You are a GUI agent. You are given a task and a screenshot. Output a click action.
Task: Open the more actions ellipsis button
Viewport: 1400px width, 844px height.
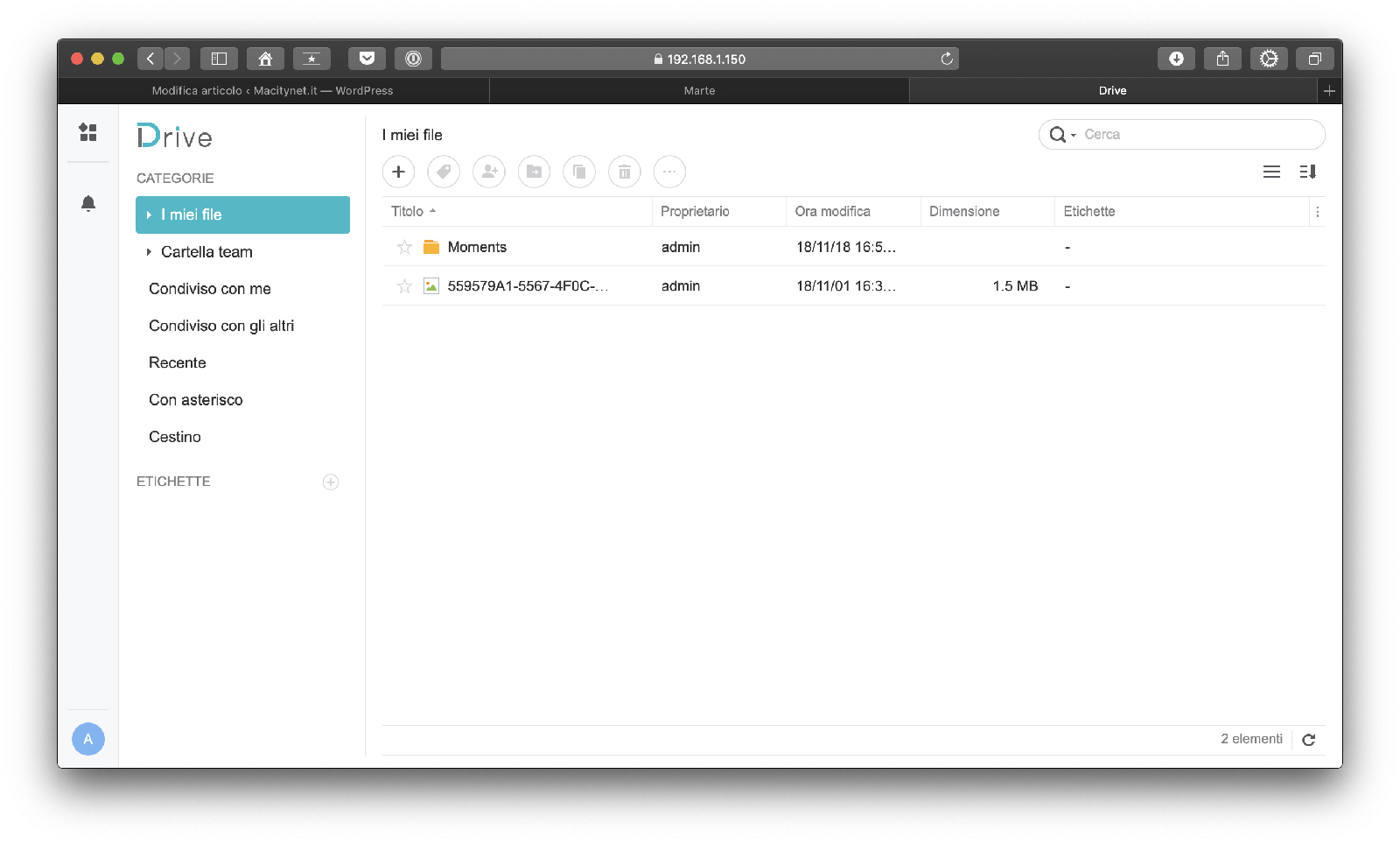point(669,172)
